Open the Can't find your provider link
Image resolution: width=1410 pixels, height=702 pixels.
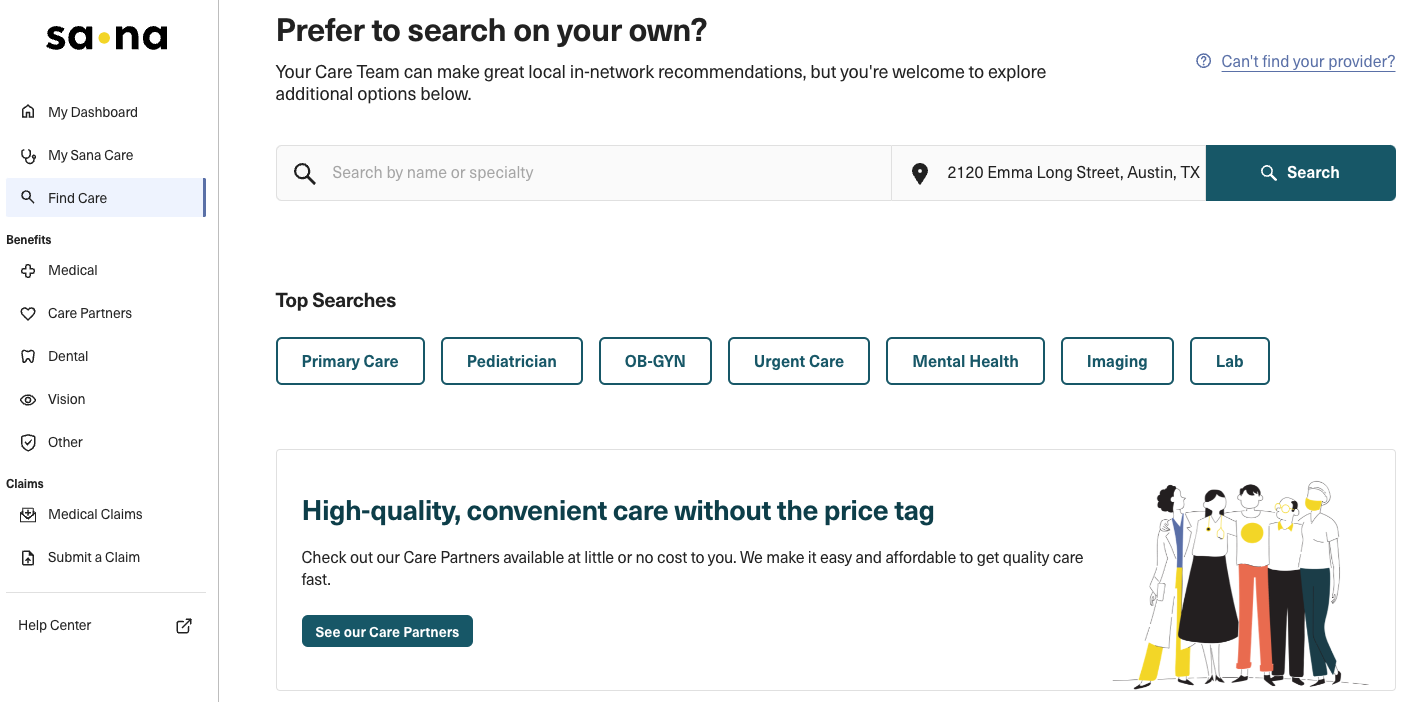click(1307, 61)
